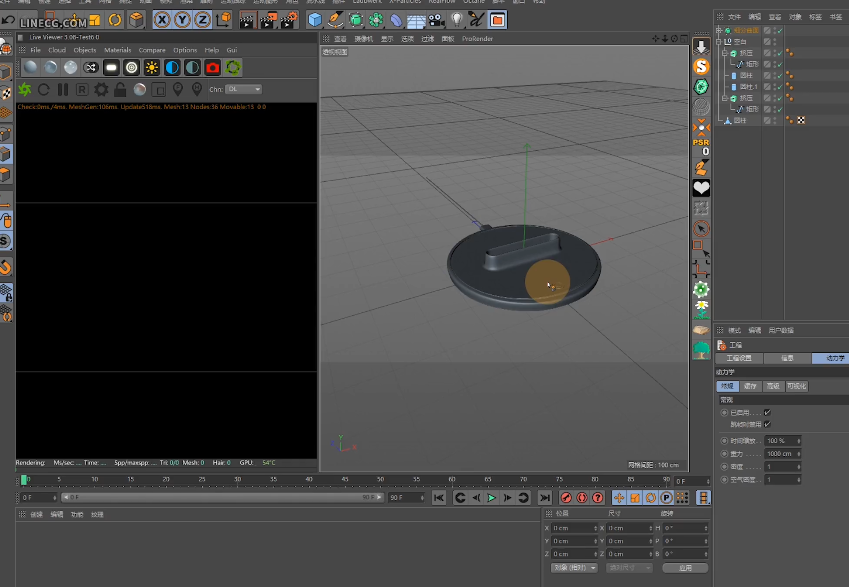The height and width of the screenshot is (587, 849).
Task: Expand the top subdivision surface object node
Action: click(719, 30)
